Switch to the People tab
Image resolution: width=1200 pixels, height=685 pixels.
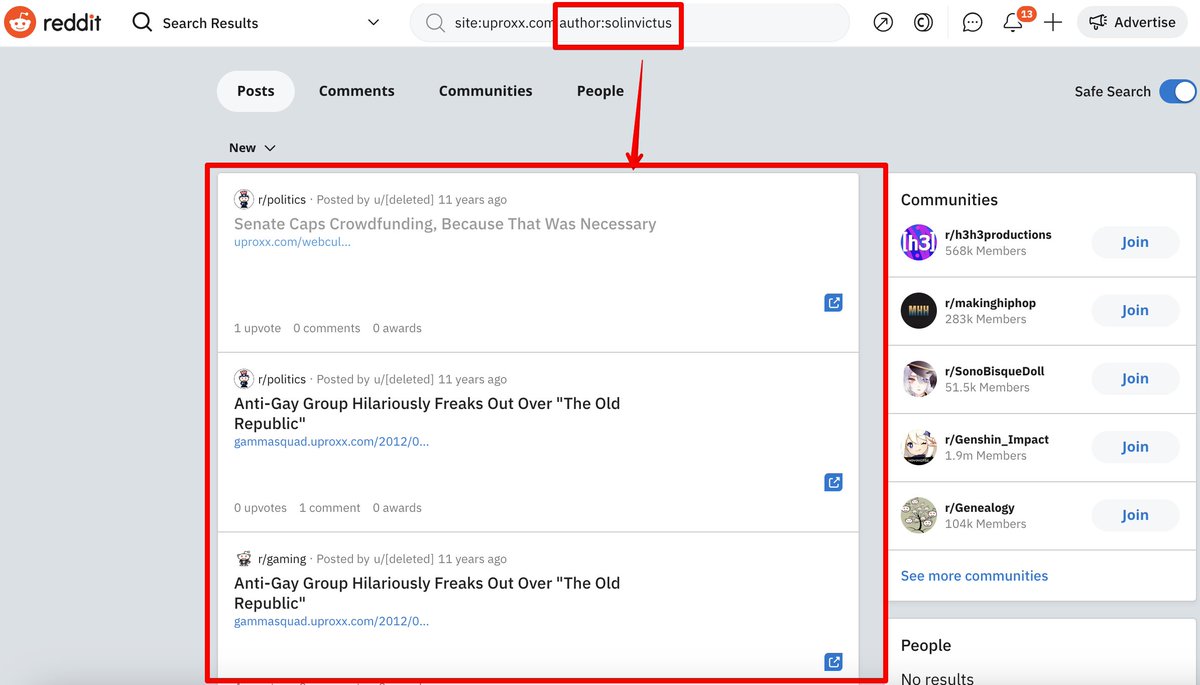tap(600, 91)
